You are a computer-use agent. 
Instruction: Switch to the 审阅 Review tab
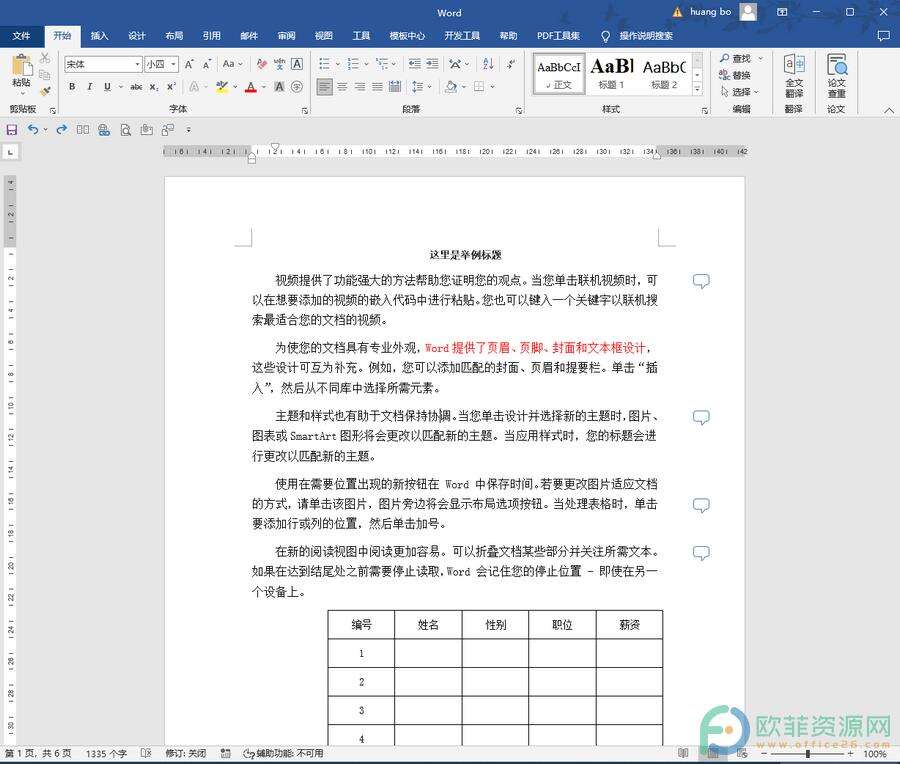click(286, 36)
